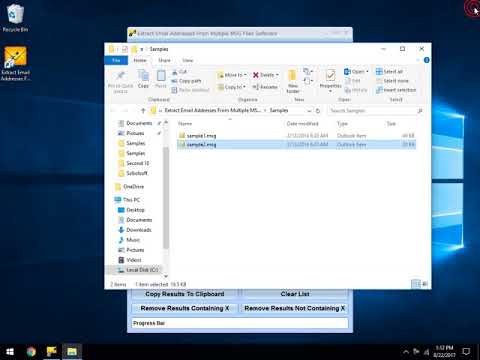Image resolution: width=480 pixels, height=360 pixels.
Task: Click the Samples breadcrumb in the address bar
Action: [x=279, y=111]
